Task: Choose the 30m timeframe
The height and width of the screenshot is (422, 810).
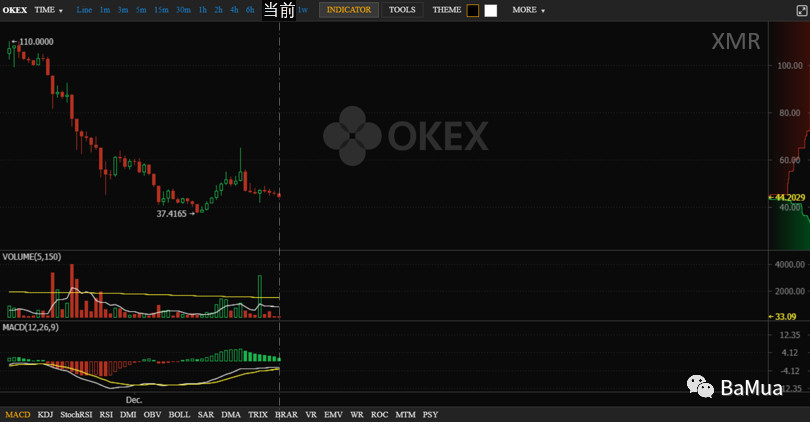Action: pyautogui.click(x=183, y=10)
